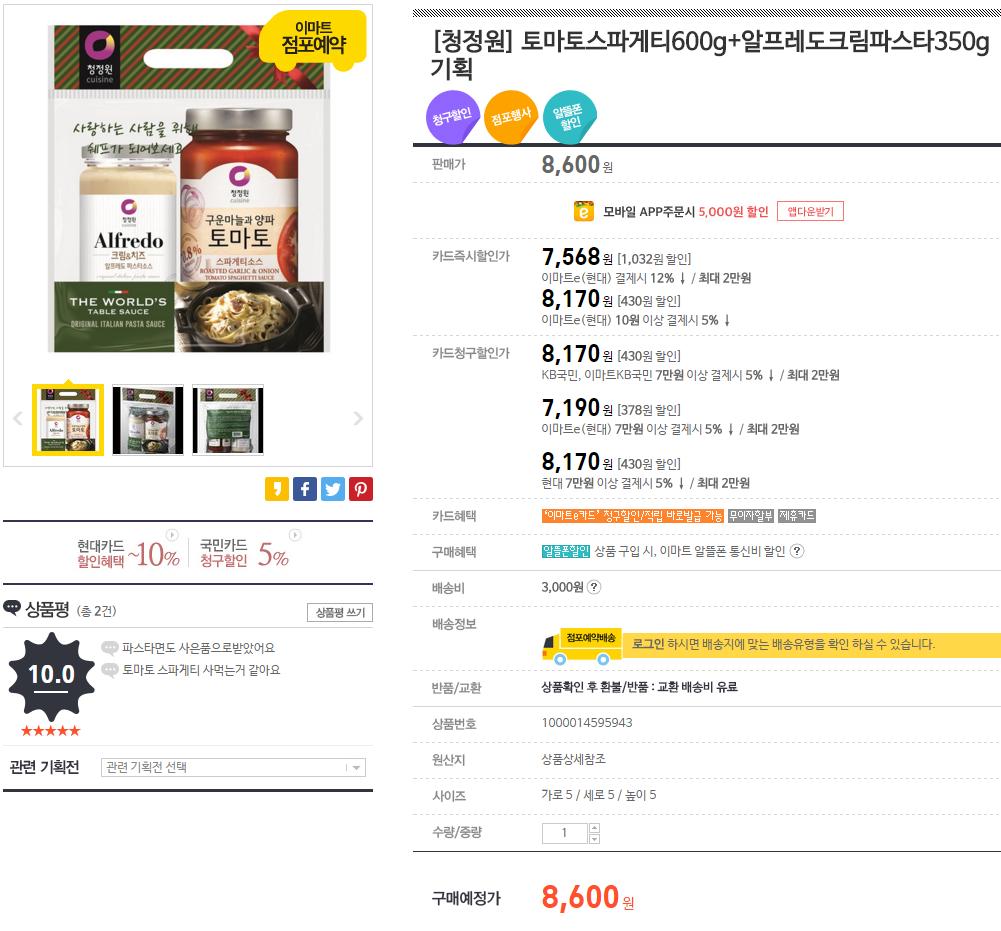Image resolution: width=1001 pixels, height=931 pixels.
Task: Click the quantity input field
Action: point(564,833)
